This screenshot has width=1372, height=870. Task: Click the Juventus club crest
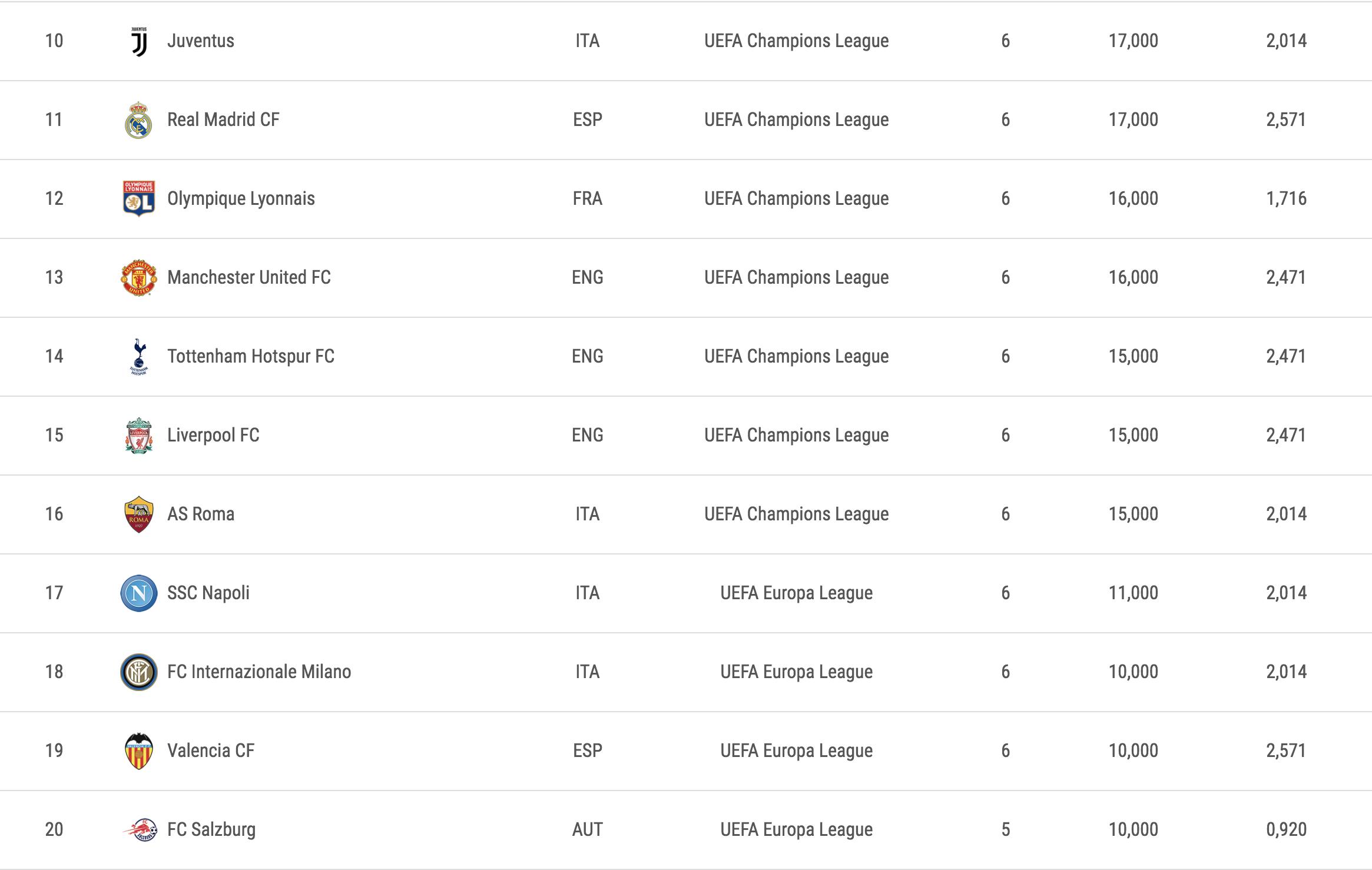139,41
